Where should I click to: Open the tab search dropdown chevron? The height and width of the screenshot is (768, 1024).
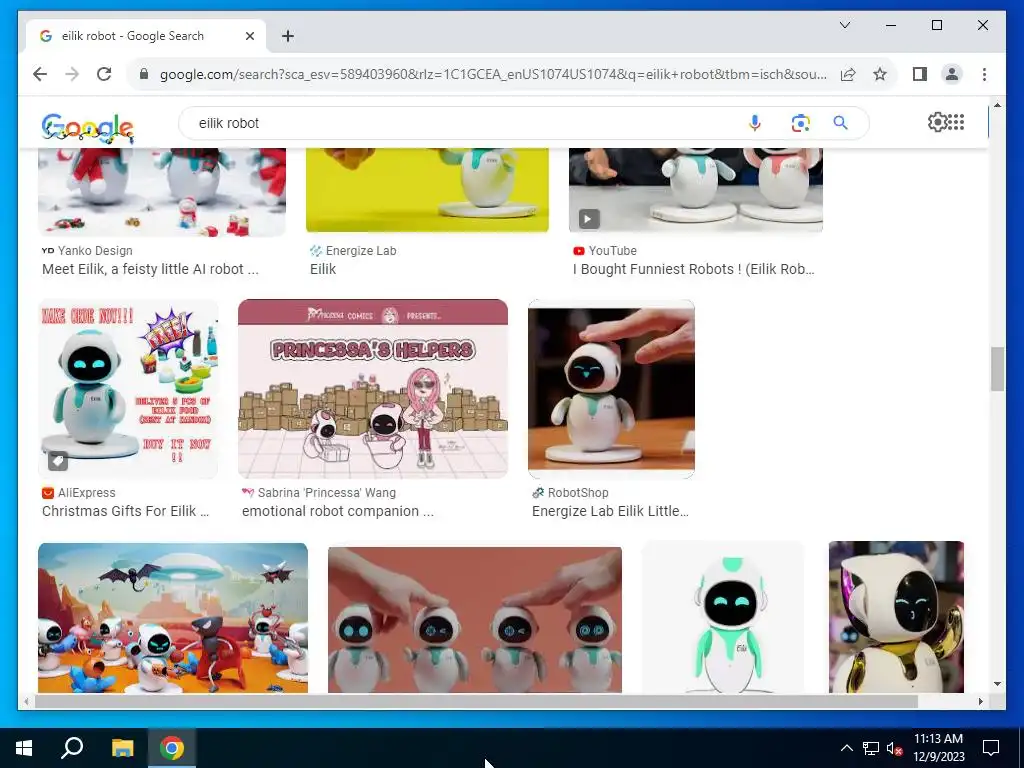[844, 25]
